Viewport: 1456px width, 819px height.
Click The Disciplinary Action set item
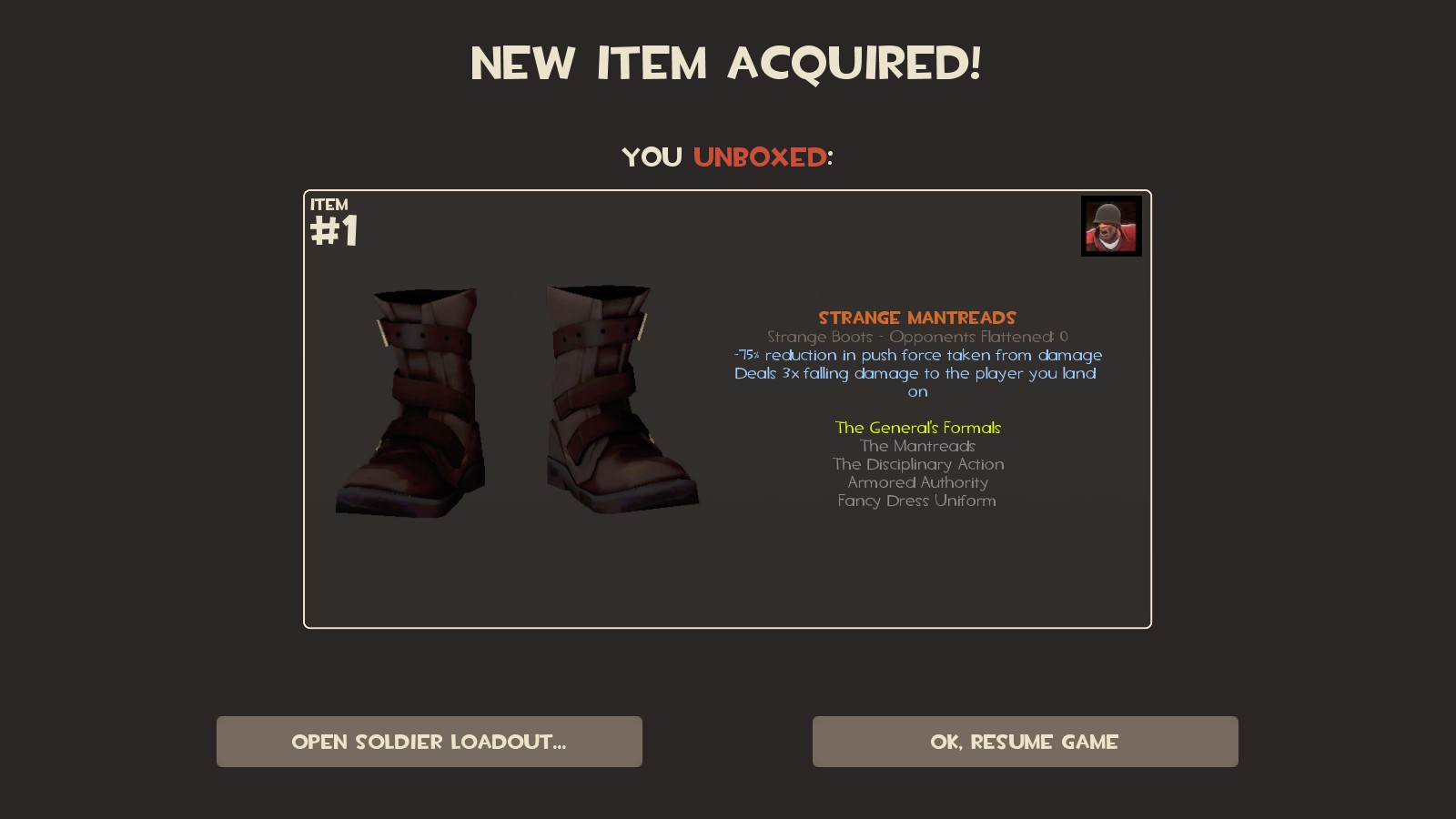coord(918,464)
